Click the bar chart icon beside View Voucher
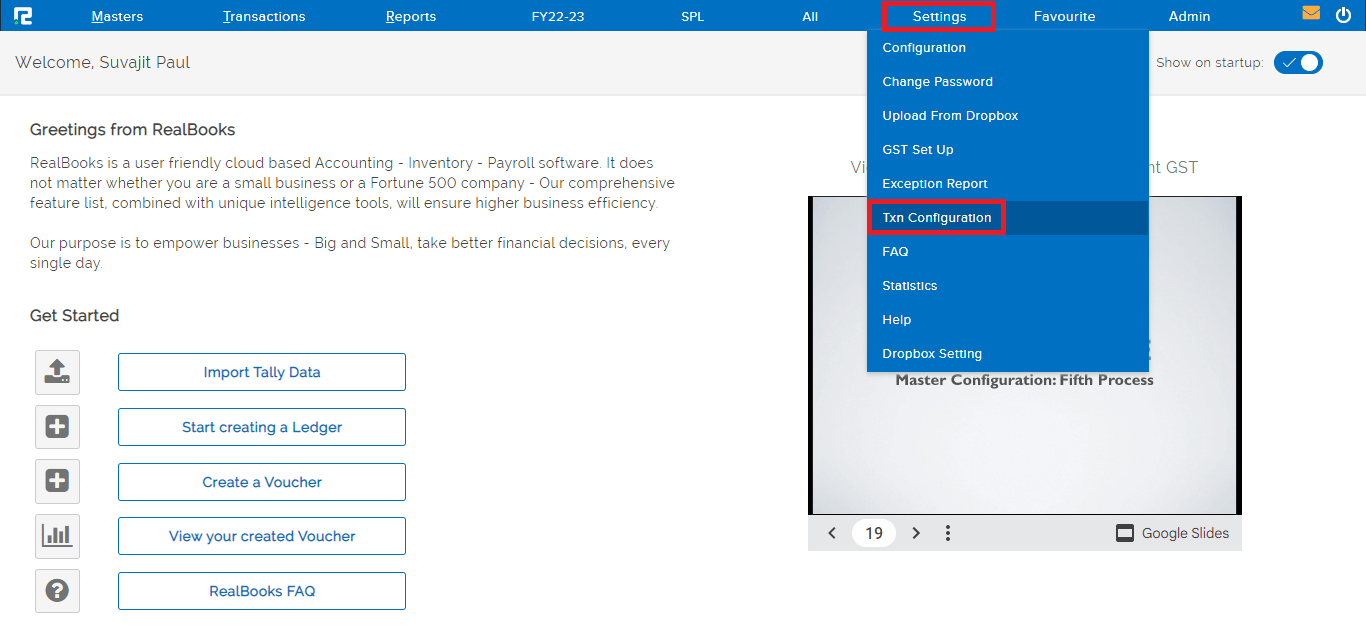 click(x=57, y=536)
